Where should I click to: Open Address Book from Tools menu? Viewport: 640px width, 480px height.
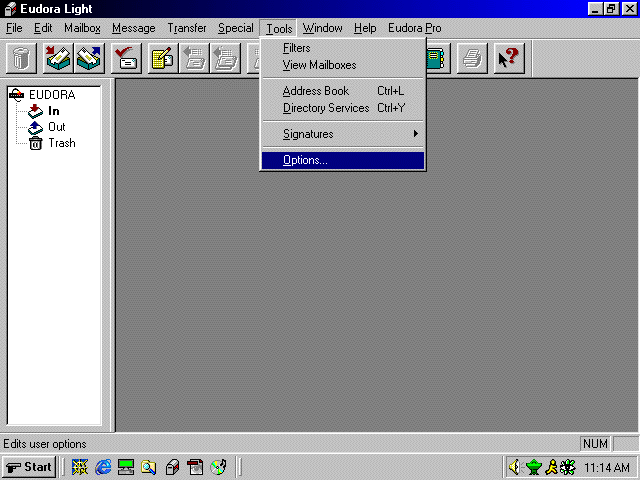coord(342,91)
